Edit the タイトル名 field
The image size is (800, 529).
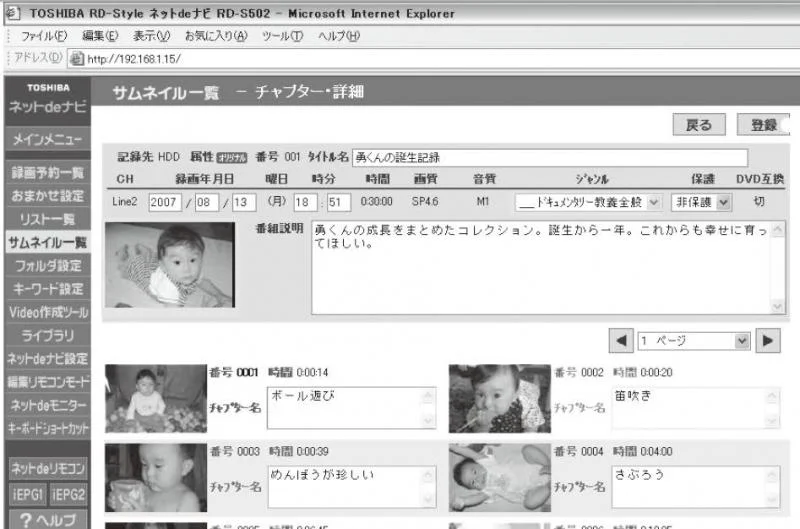pyautogui.click(x=550, y=158)
